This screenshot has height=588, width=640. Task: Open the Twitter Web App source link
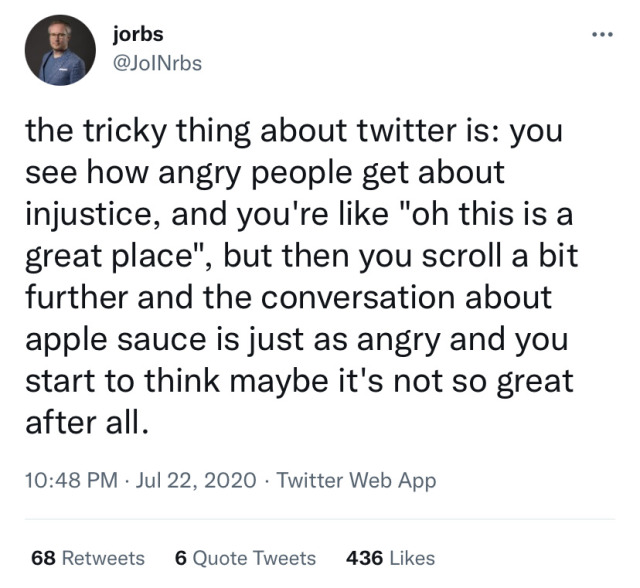click(356, 480)
